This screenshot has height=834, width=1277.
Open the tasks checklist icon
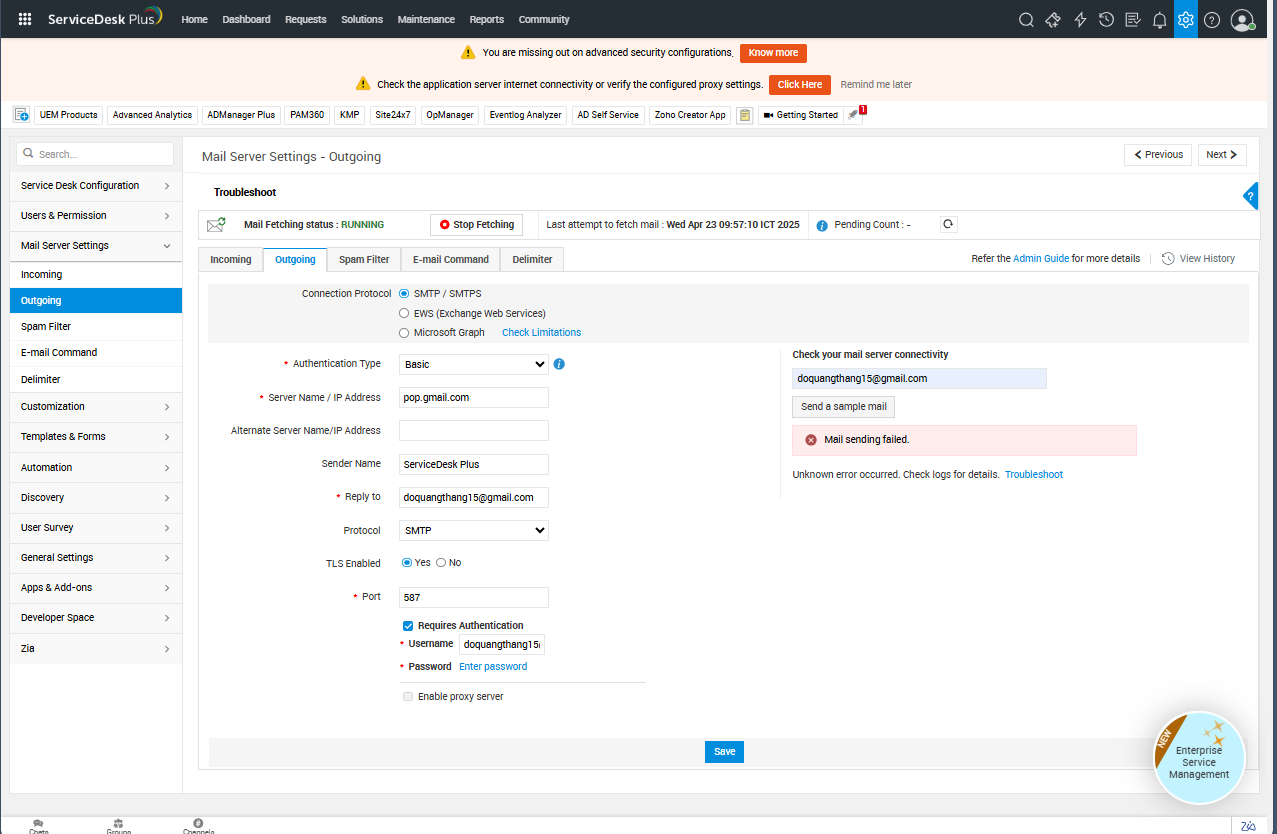pyautogui.click(x=1133, y=19)
